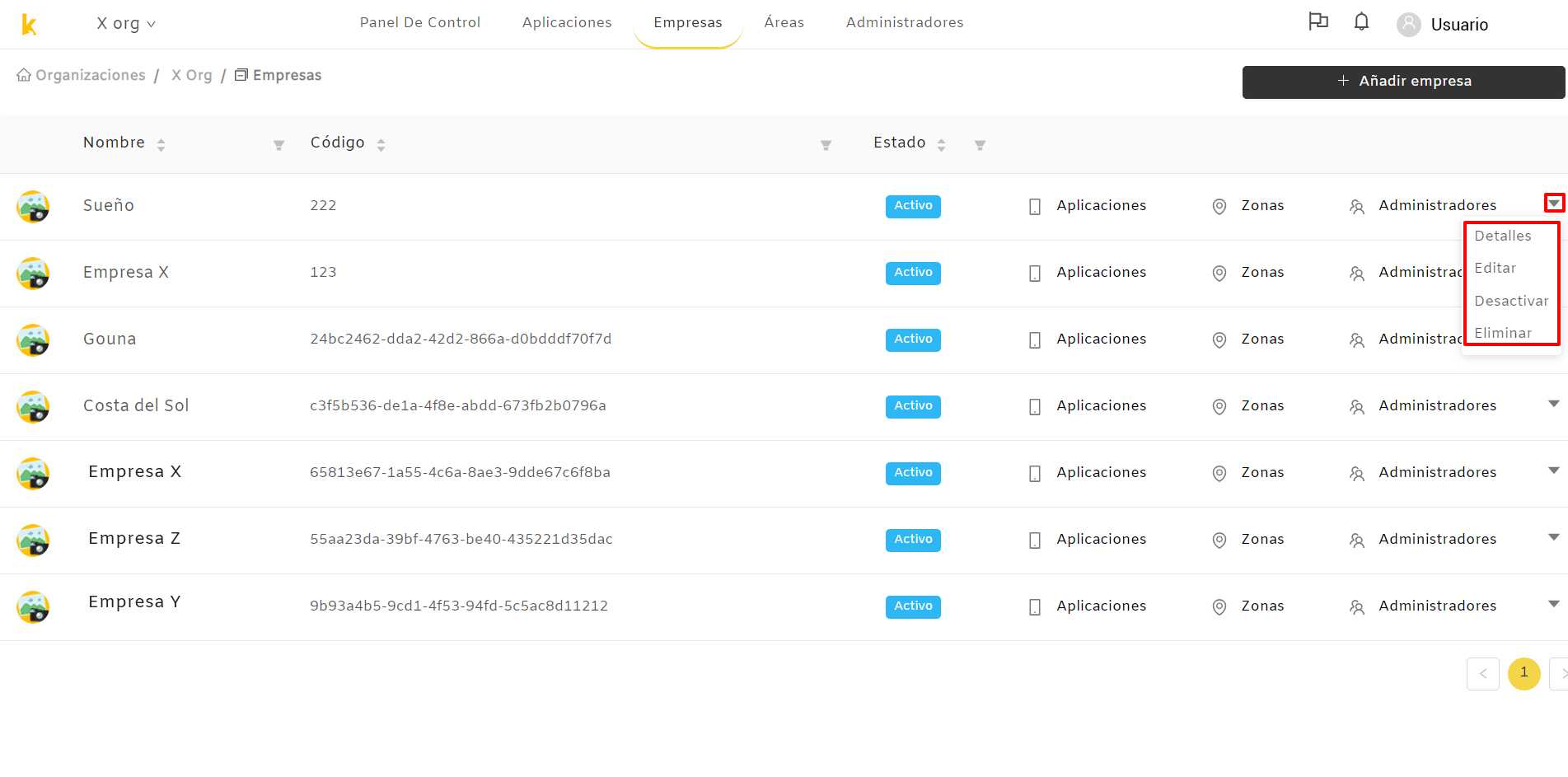The image size is (1568, 777).
Task: Go to Organizaciones breadcrumb
Action: (x=81, y=76)
